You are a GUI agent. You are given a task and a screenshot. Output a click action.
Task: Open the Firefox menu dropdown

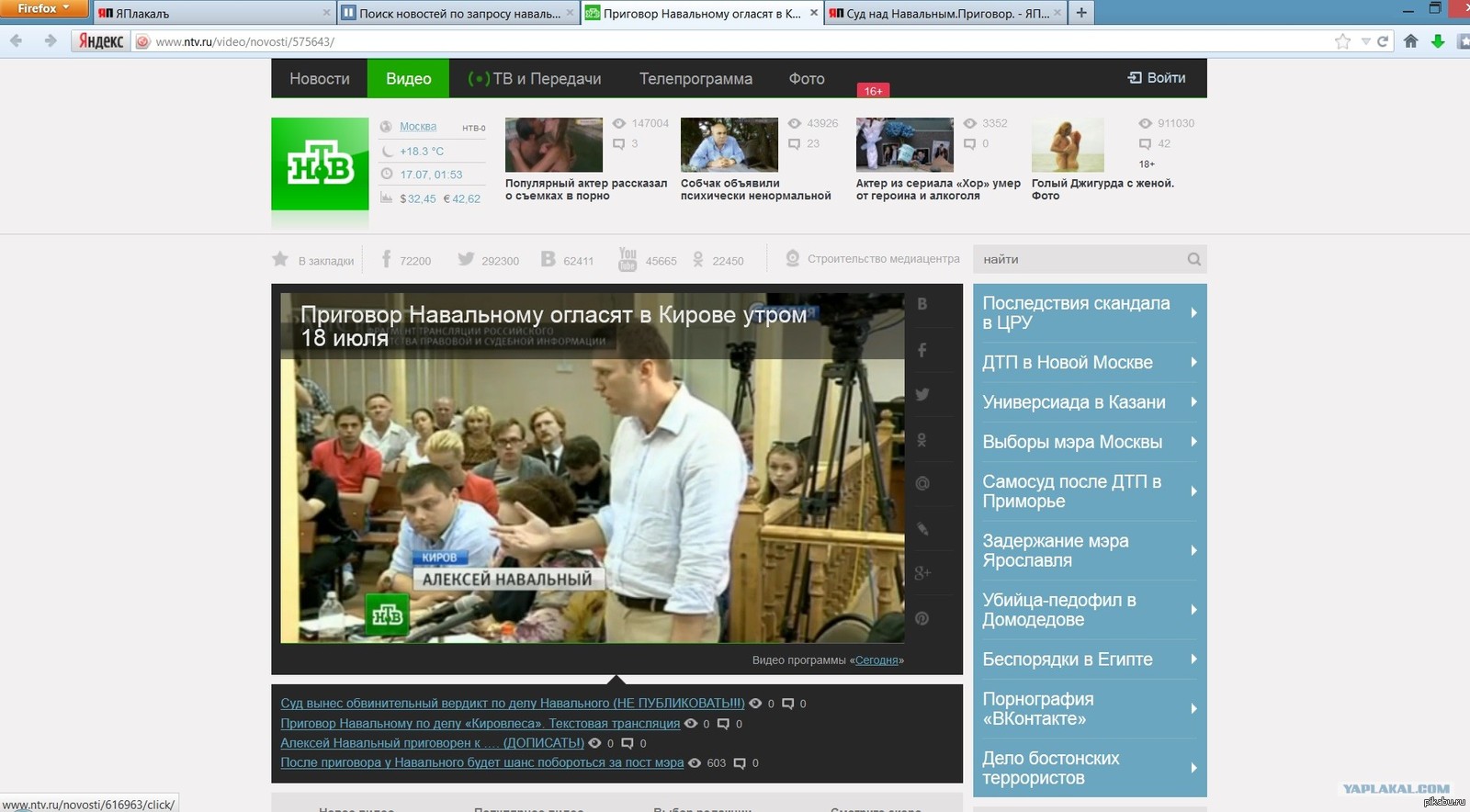pyautogui.click(x=43, y=8)
